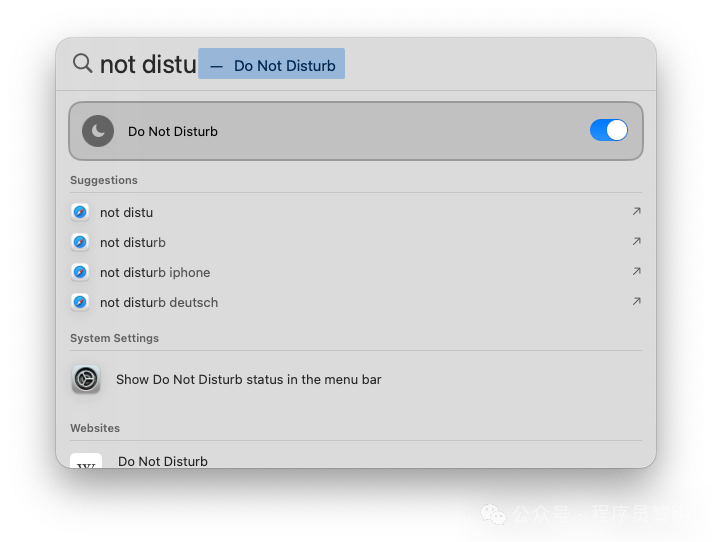This screenshot has width=712, height=542.
Task: Click the arrow for "not disturb" suggestion
Action: 637,241
